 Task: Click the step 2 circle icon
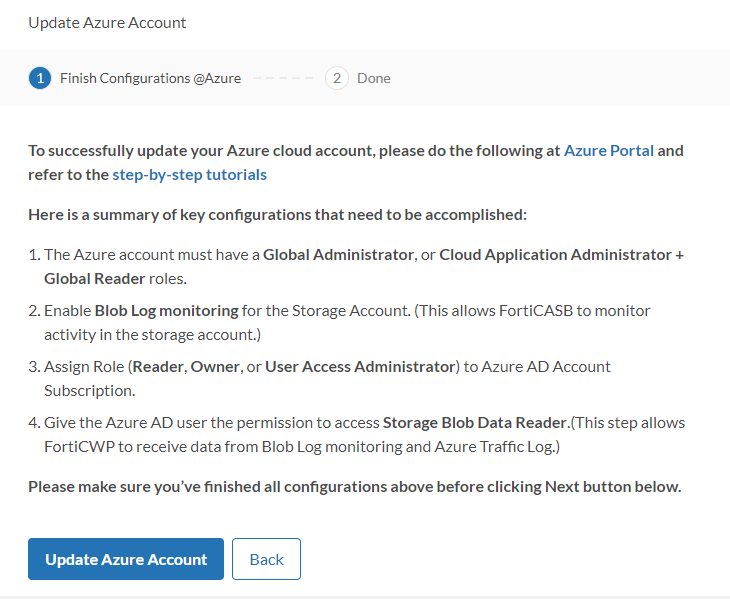point(337,78)
